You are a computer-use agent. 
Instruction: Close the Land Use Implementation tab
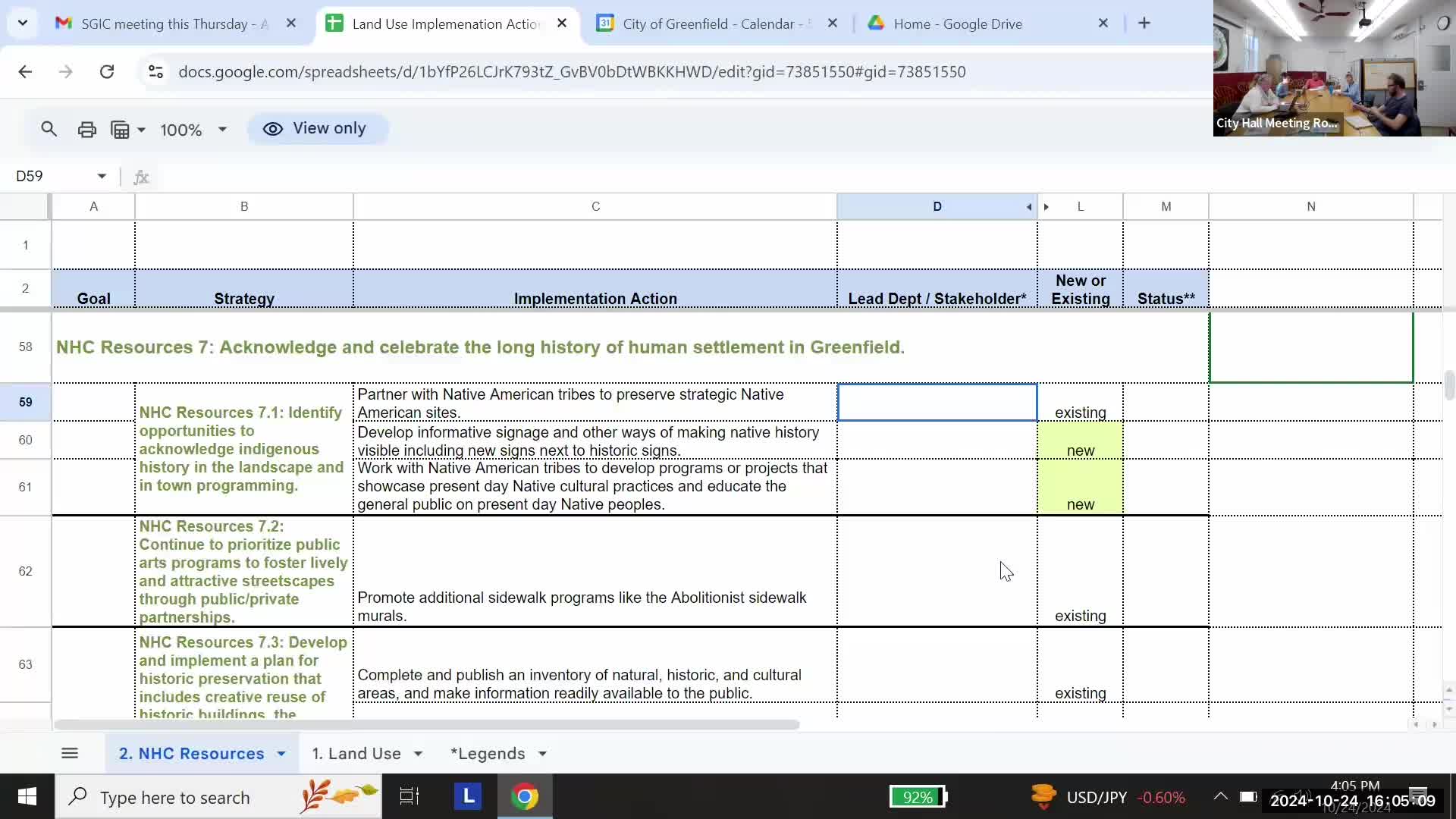562,24
